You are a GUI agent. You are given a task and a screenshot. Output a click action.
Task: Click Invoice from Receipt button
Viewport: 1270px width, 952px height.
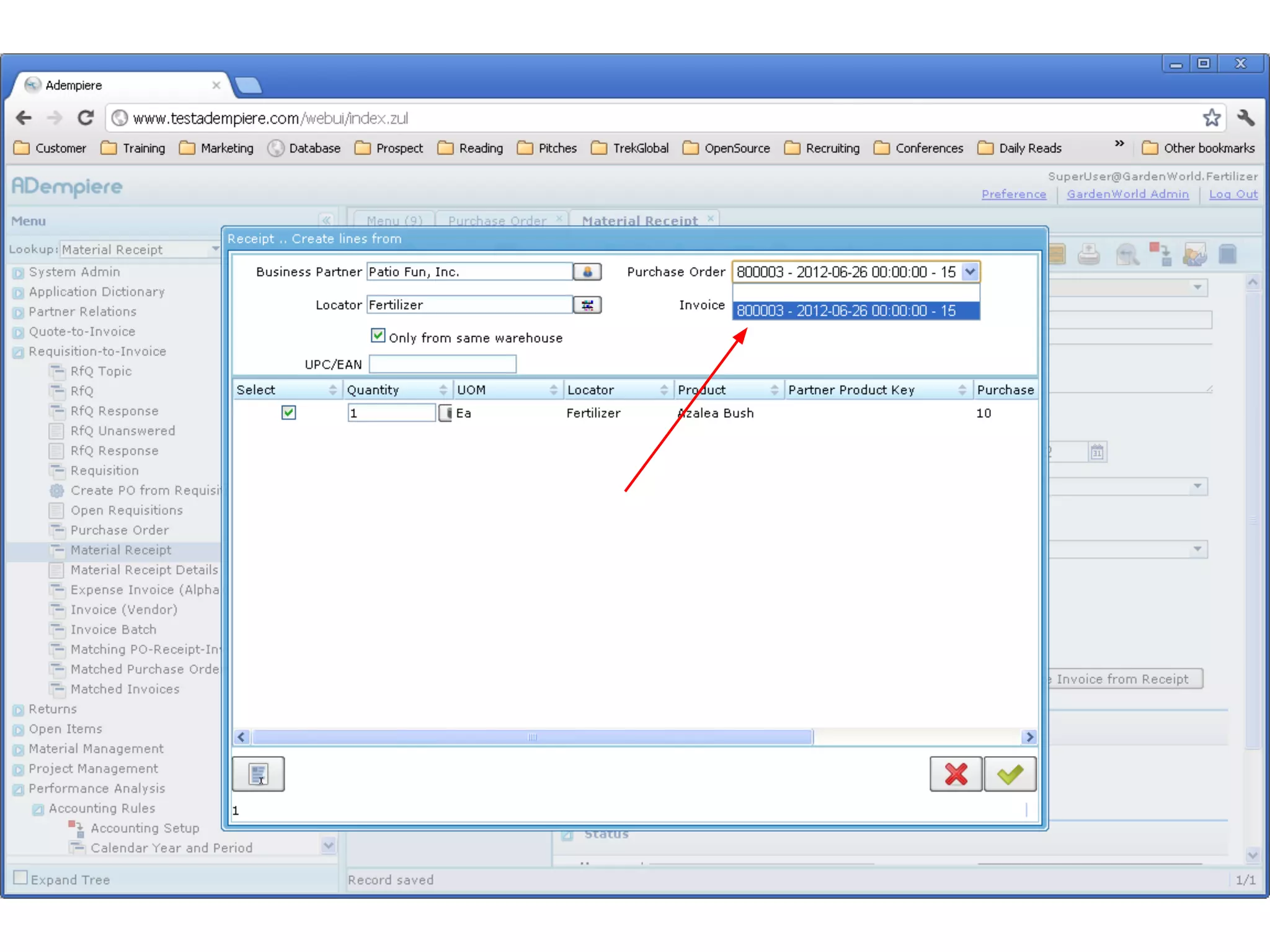click(x=1125, y=679)
